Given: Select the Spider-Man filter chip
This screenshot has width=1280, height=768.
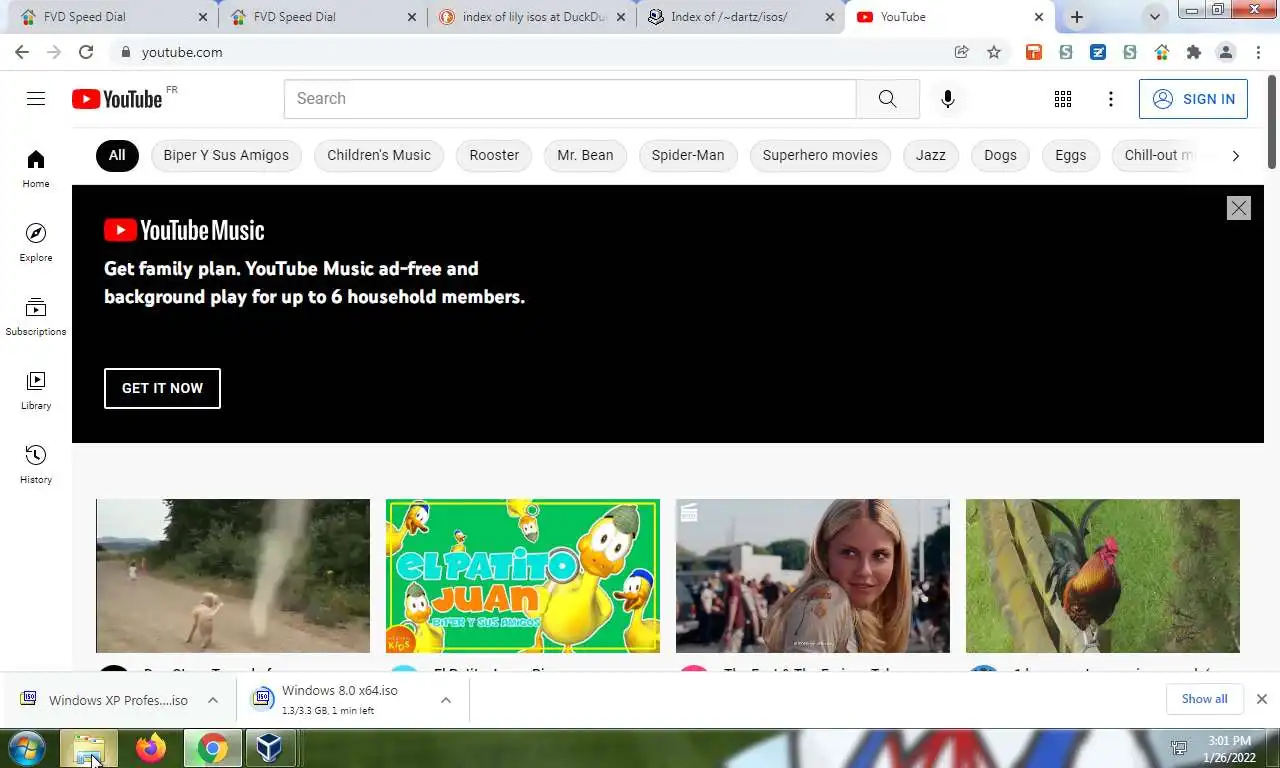Looking at the screenshot, I should pyautogui.click(x=688, y=155).
